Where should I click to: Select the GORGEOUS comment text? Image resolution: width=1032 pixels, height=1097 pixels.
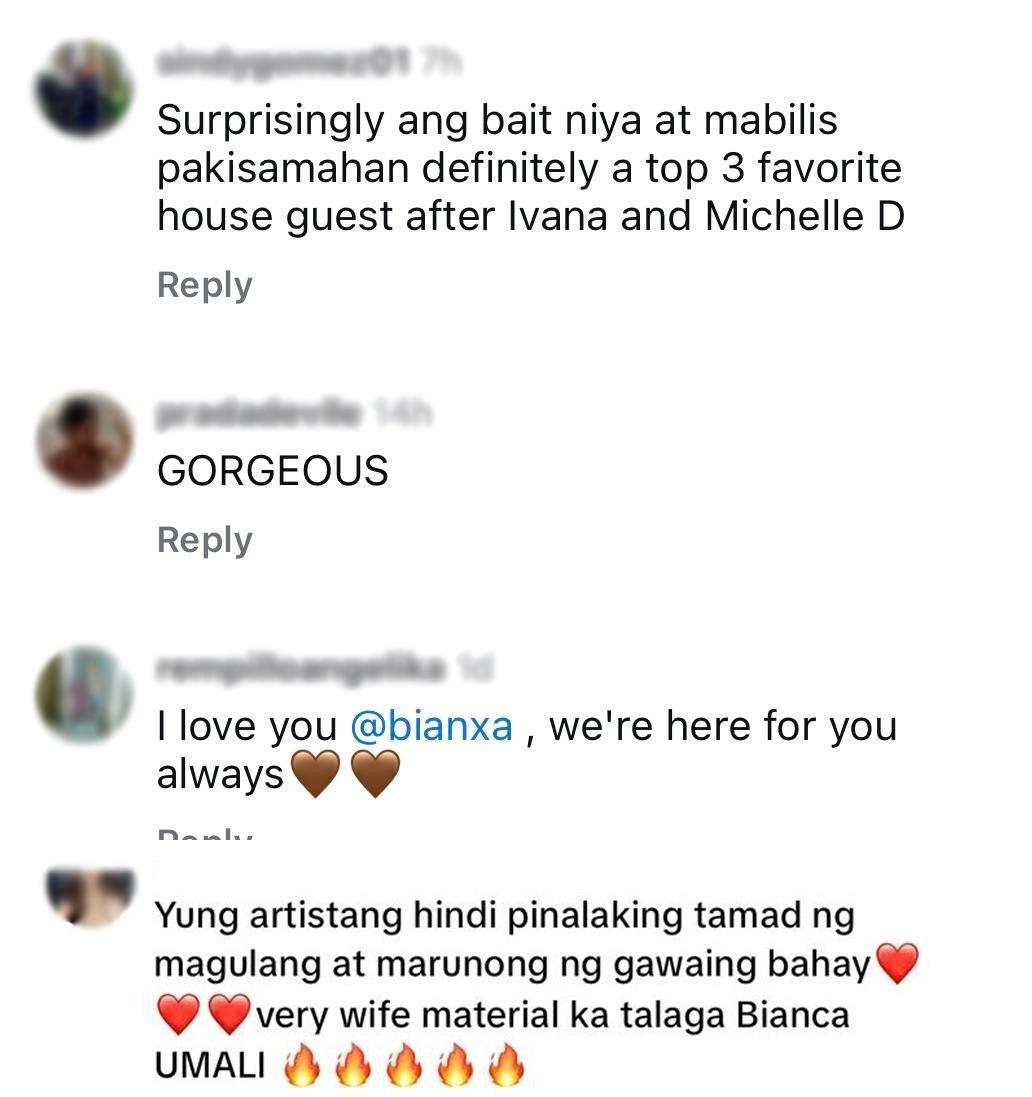tap(272, 470)
